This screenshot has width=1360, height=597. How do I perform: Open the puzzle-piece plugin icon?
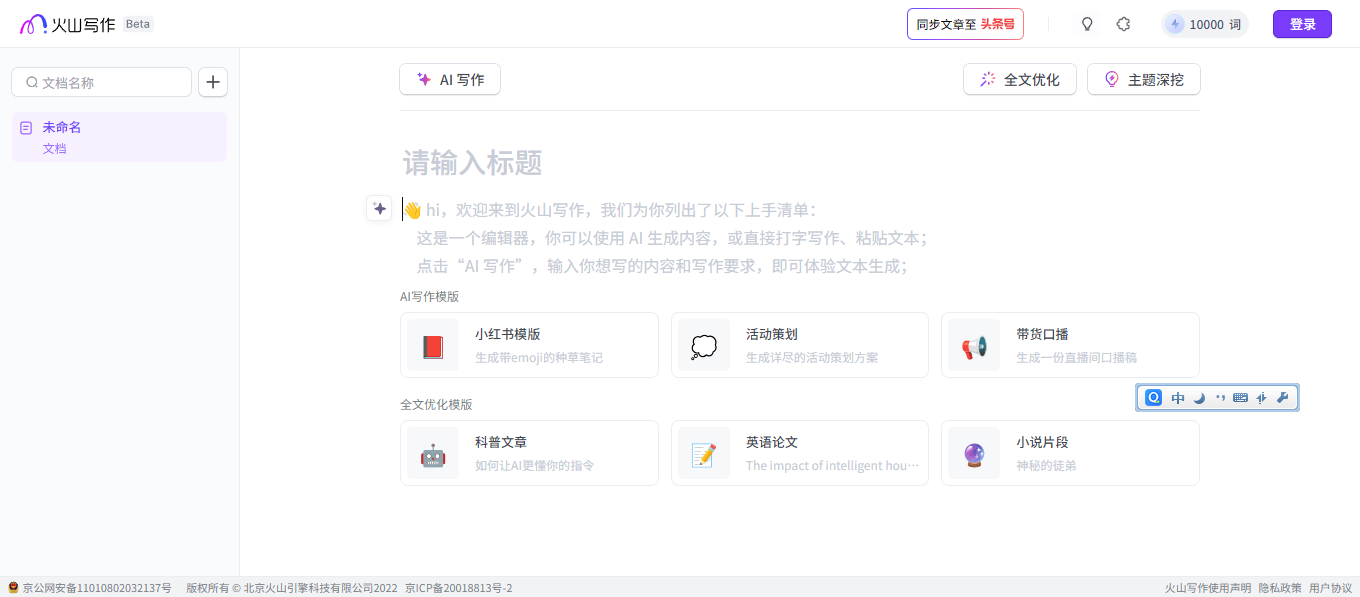coord(1123,24)
